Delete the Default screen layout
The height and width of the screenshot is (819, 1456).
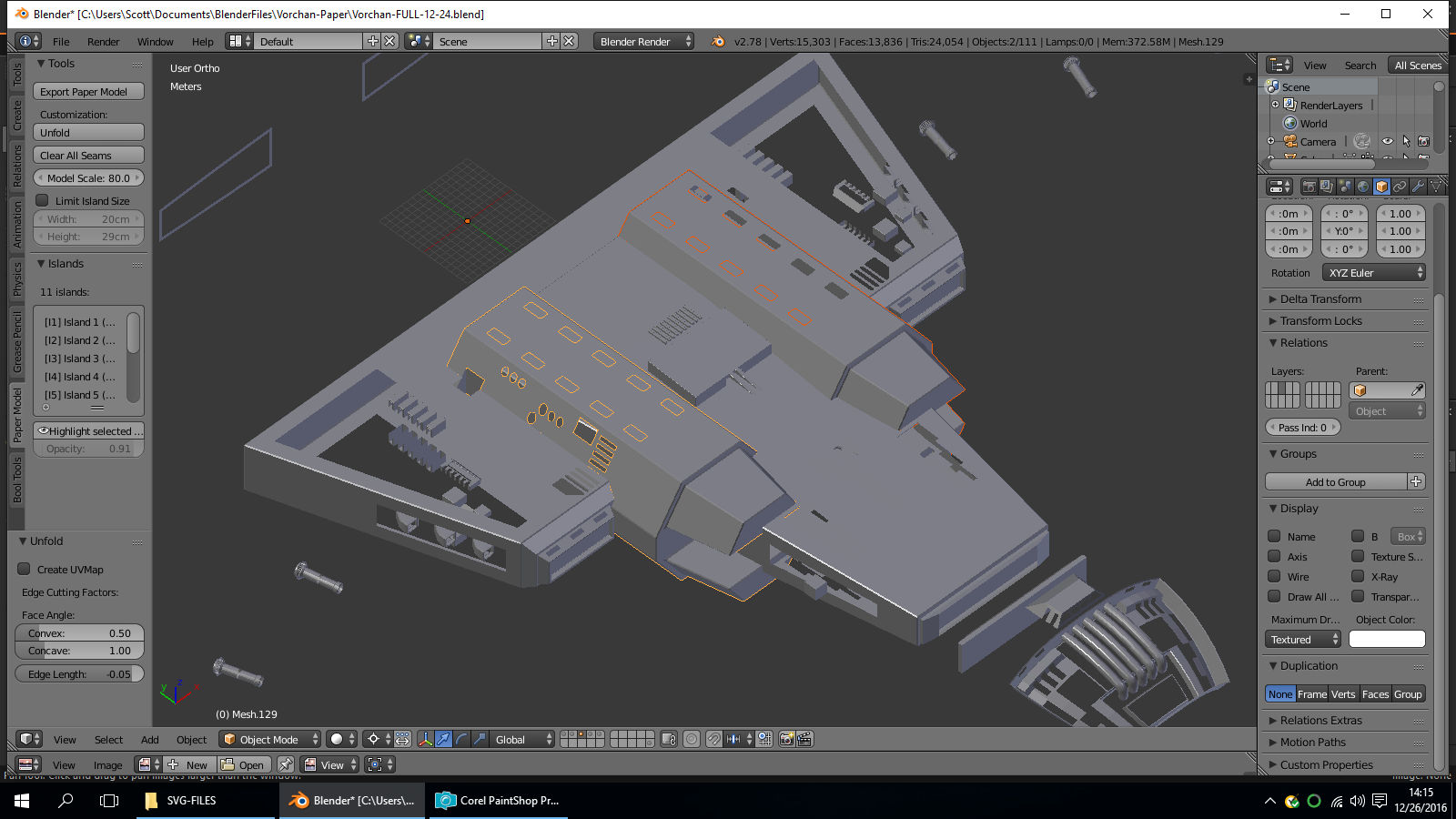(389, 41)
